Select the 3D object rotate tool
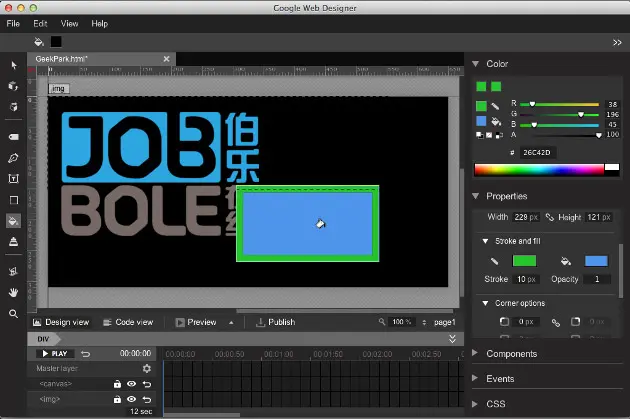The image size is (630, 419). tap(13, 86)
